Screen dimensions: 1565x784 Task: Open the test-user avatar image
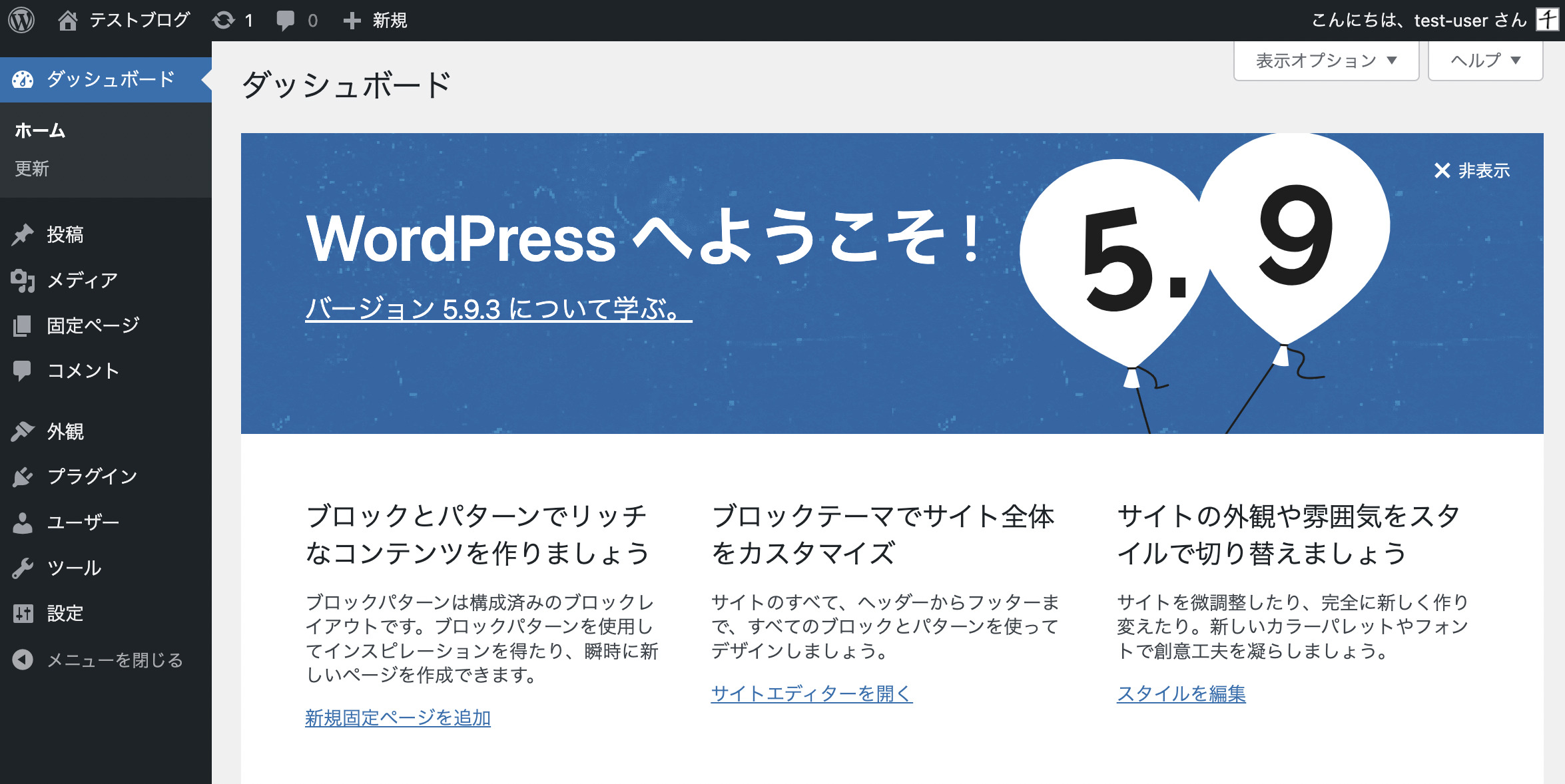tap(1547, 20)
